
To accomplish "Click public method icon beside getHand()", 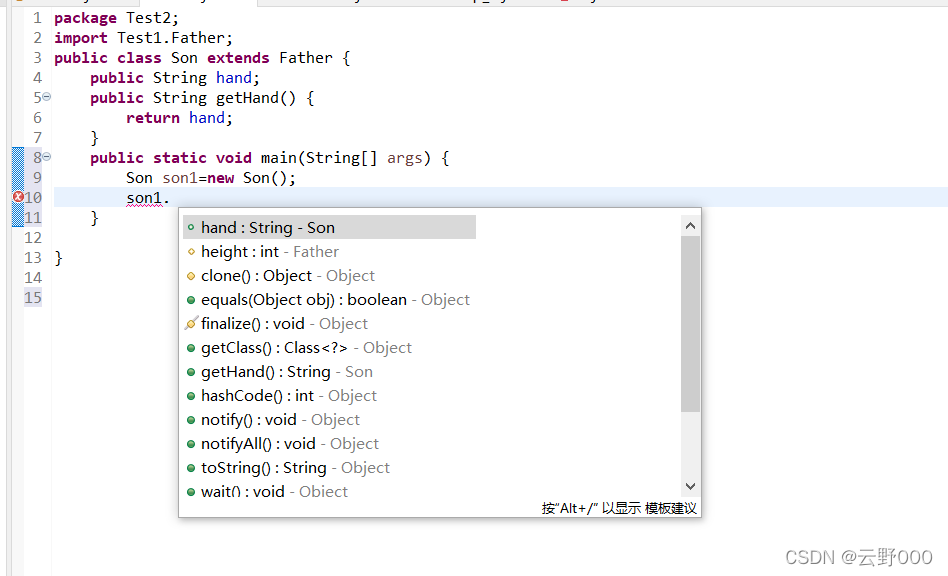I will (191, 372).
